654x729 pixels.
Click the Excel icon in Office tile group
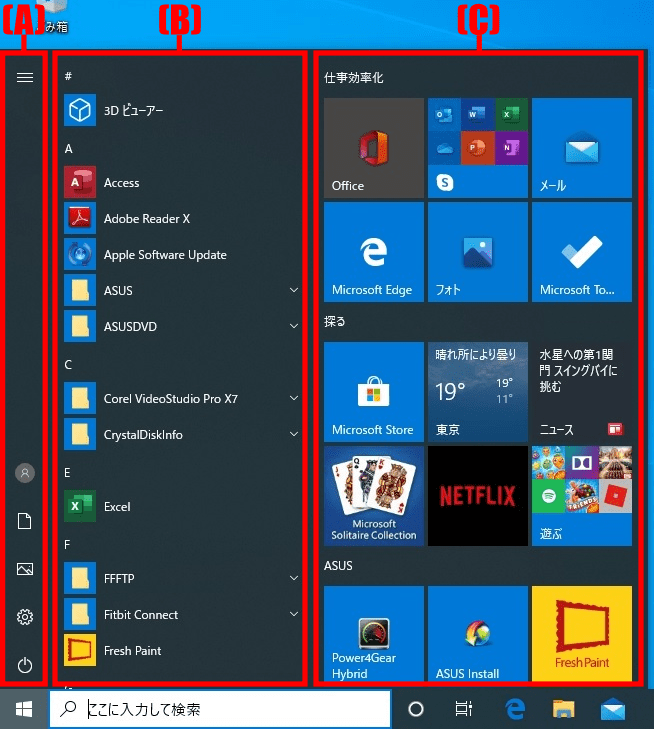(x=511, y=114)
